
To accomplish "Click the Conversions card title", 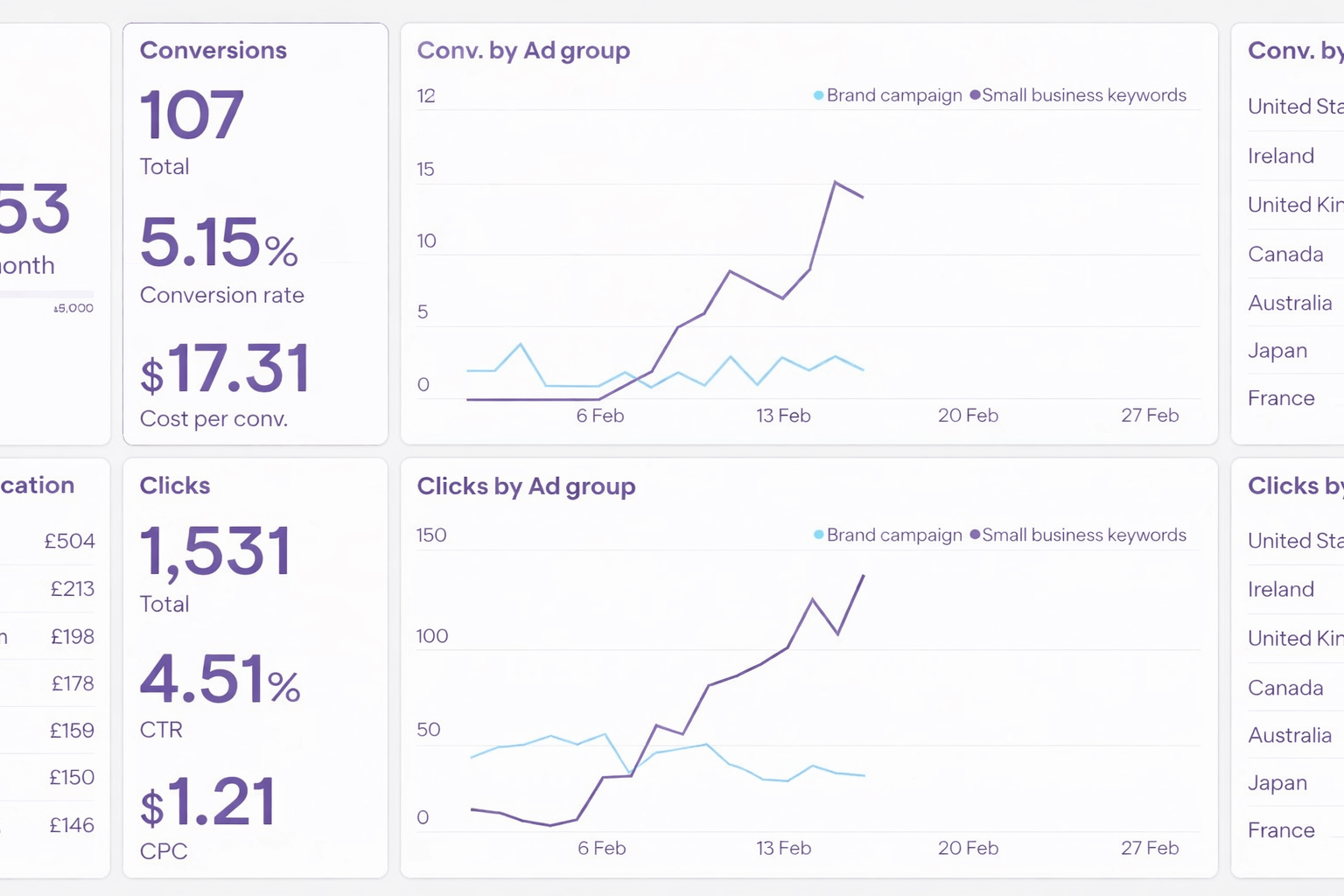I will tap(213, 51).
